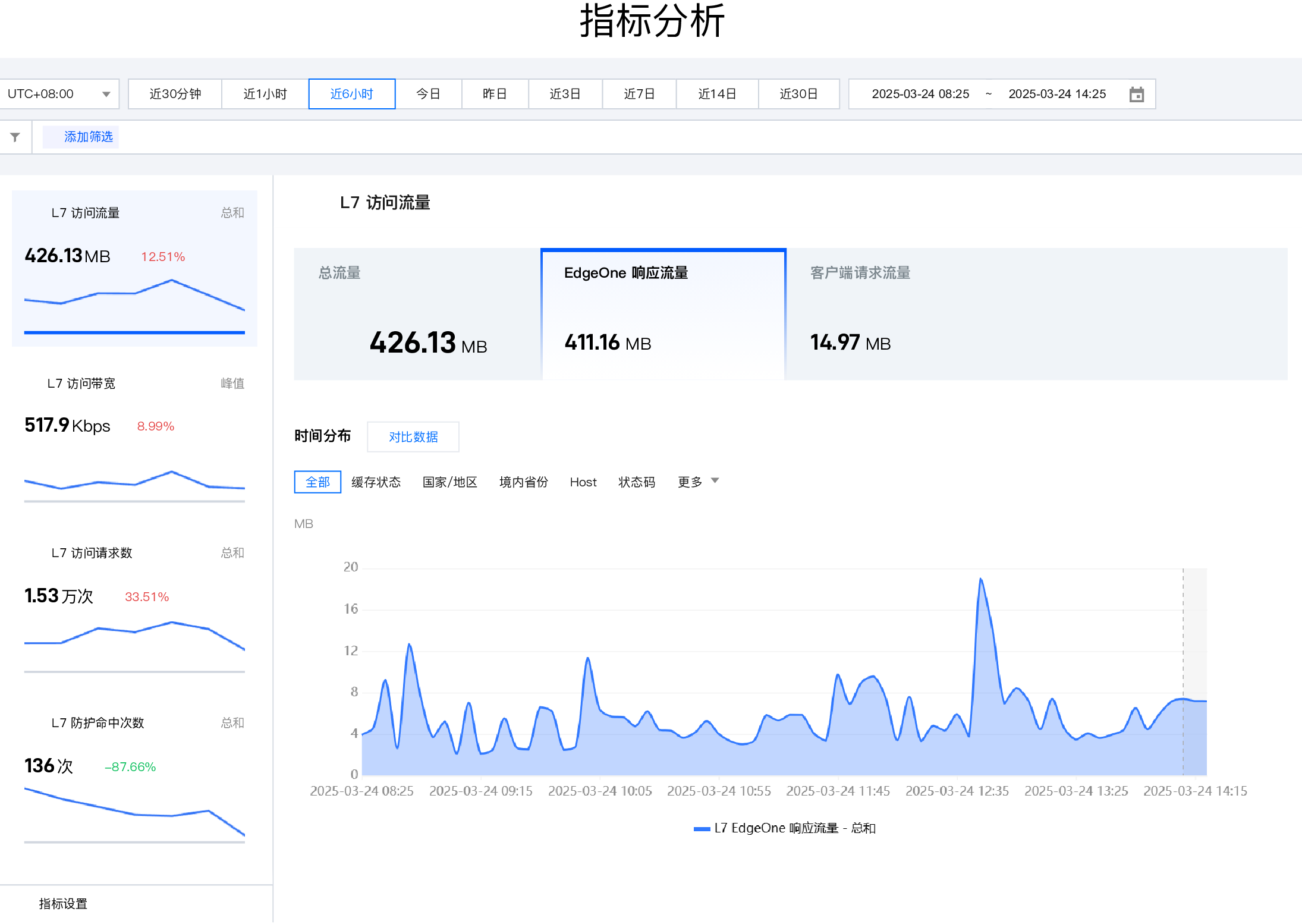Expand the 更多 dimension dropdown
Image resolution: width=1302 pixels, height=924 pixels.
[x=697, y=482]
